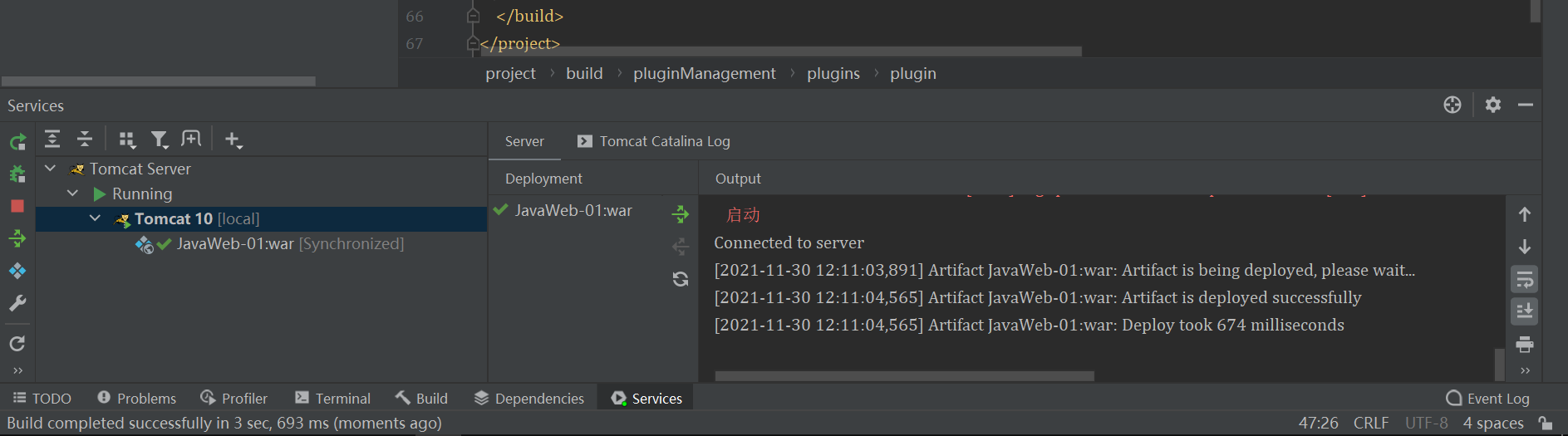
Task: Toggle scroll to end of output
Action: tap(1525, 311)
